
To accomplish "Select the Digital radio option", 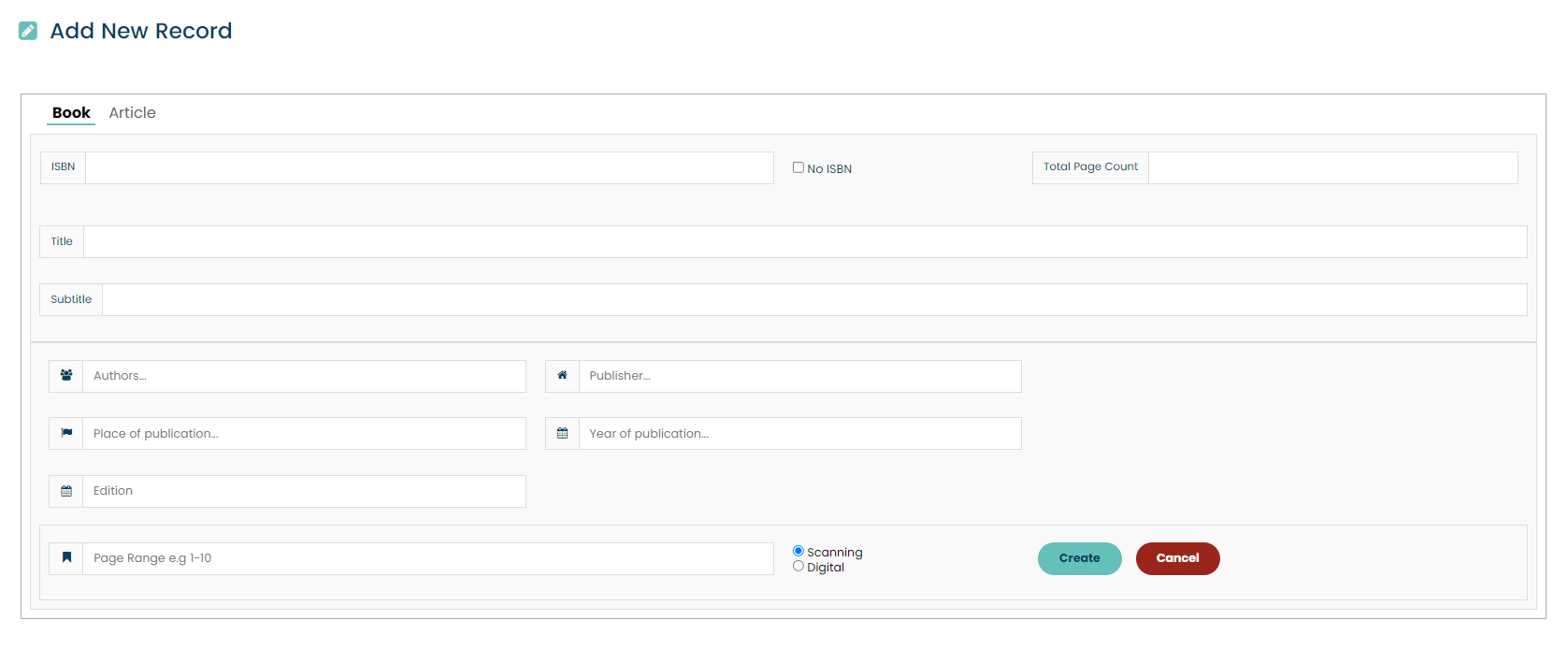I will 798,566.
